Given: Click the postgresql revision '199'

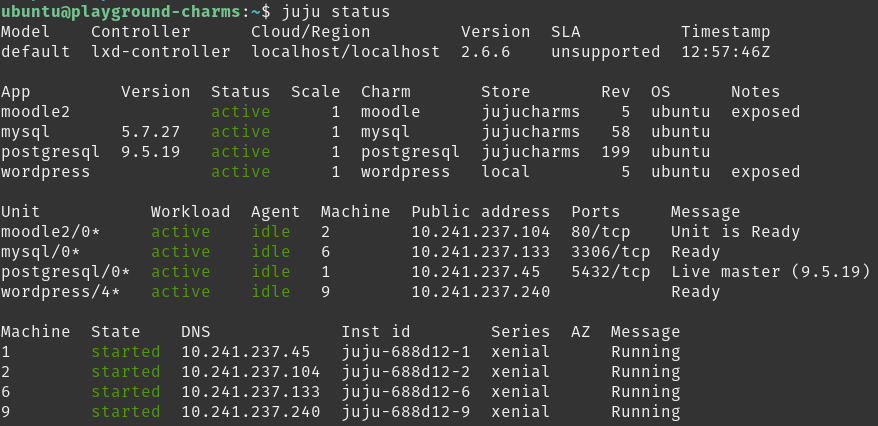Looking at the screenshot, I should pyautogui.click(x=616, y=152).
